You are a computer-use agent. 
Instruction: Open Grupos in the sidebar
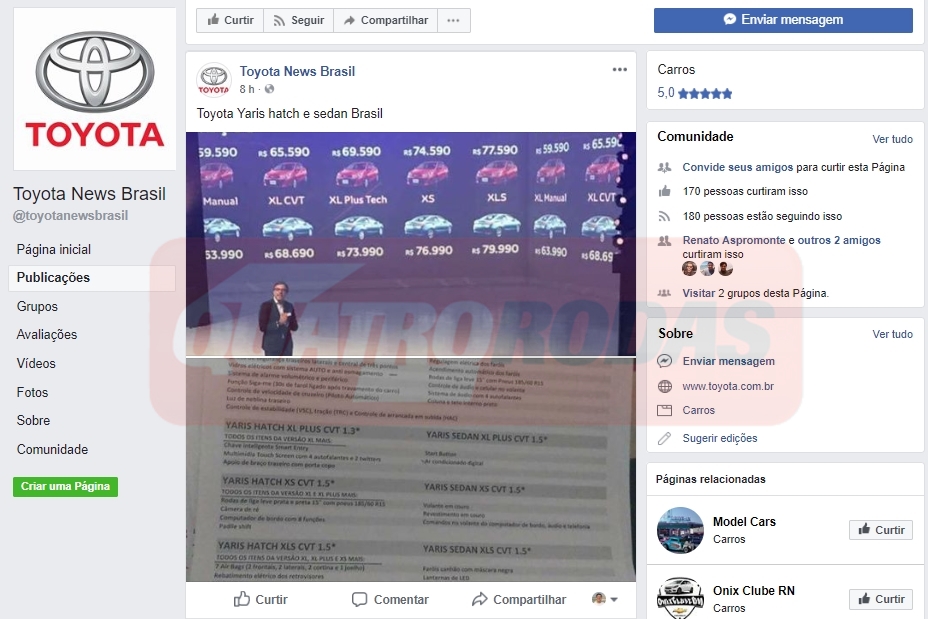click(x=37, y=307)
